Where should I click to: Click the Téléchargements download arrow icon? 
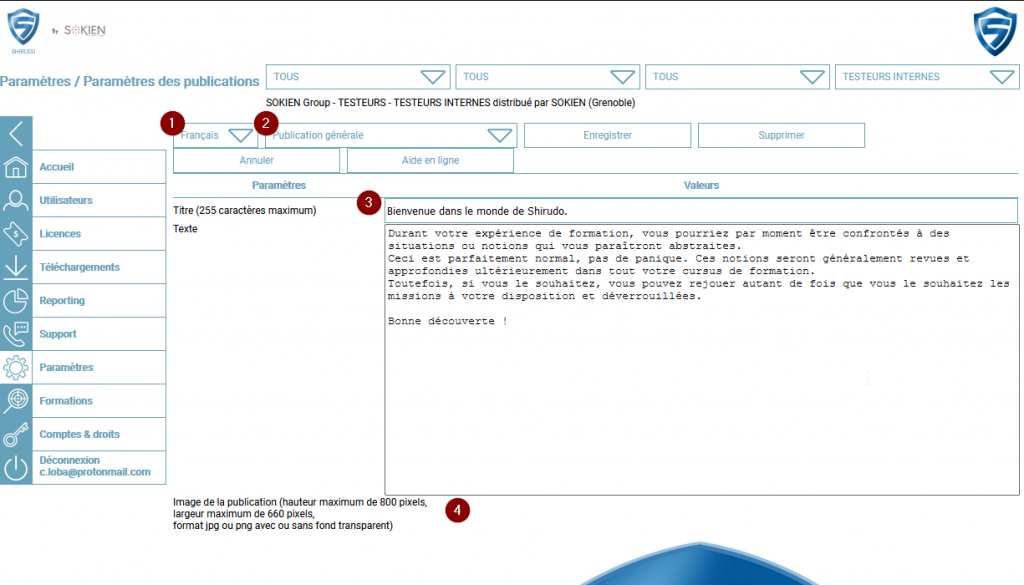tap(16, 267)
